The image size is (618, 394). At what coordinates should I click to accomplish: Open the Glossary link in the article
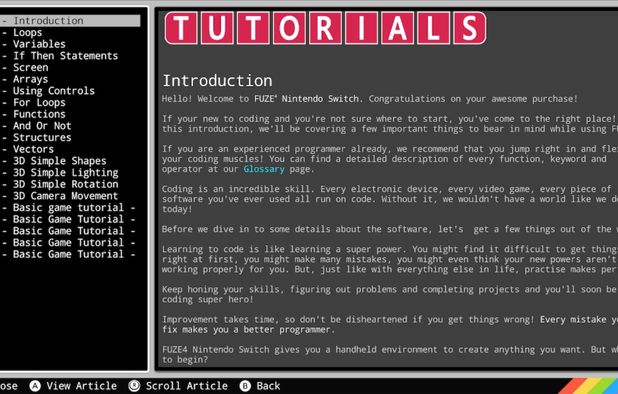[x=264, y=169]
